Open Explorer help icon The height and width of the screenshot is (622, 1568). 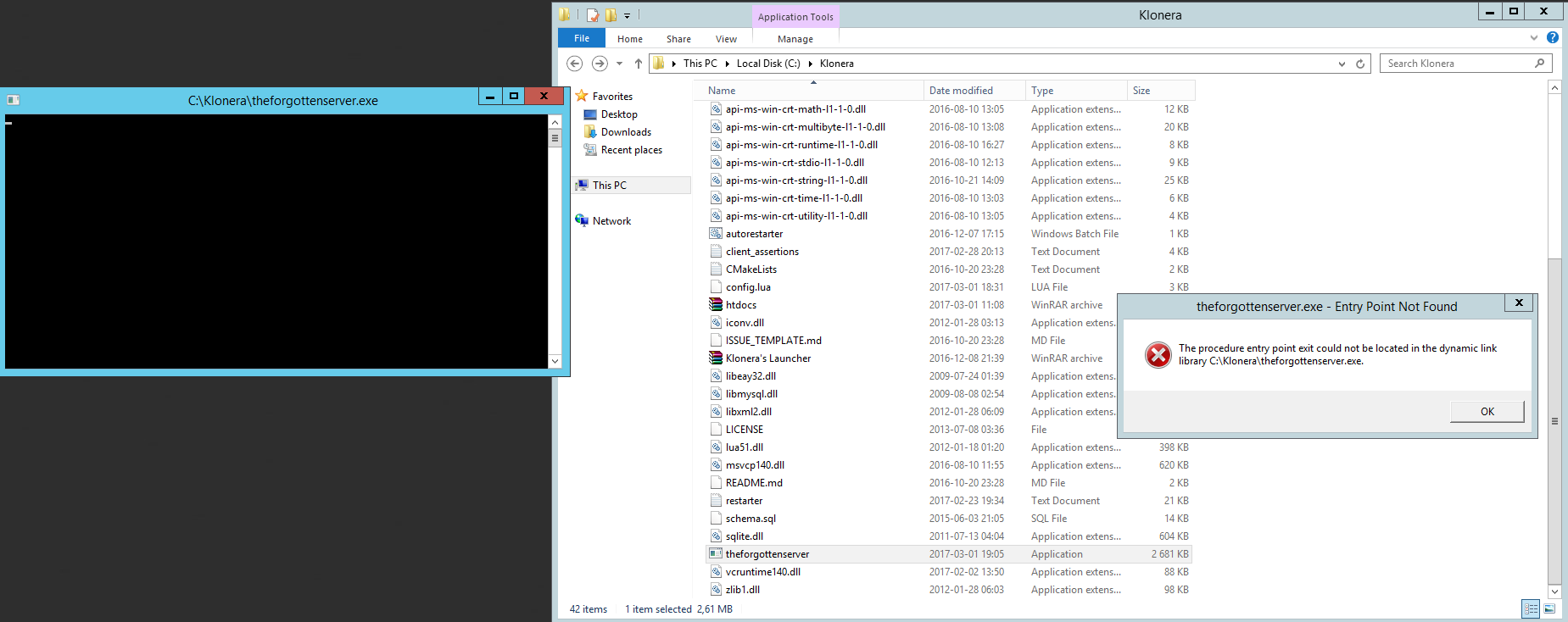1552,37
